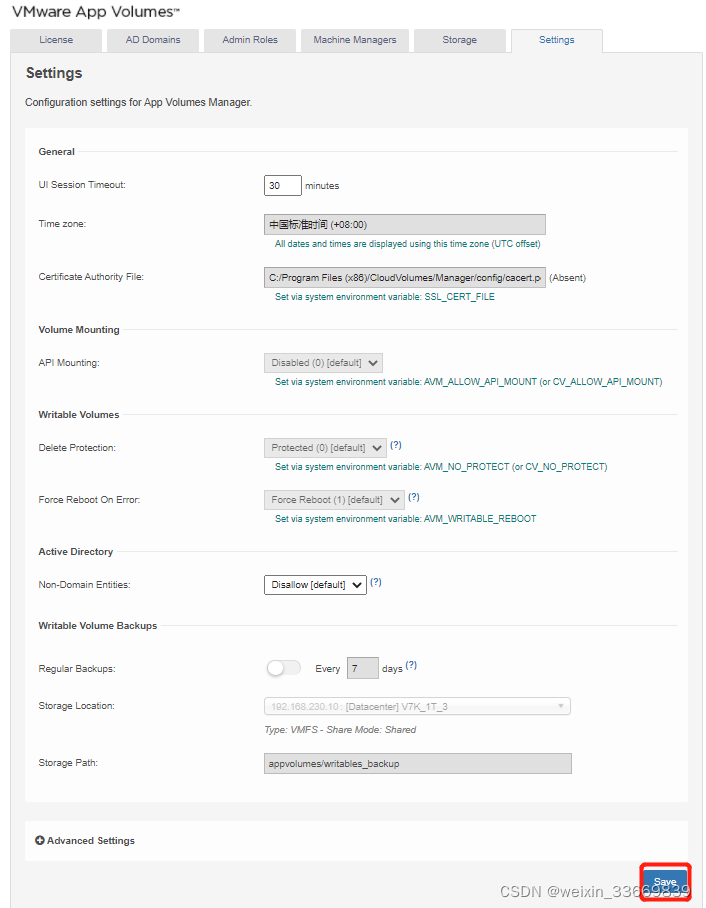Click plus icon beside Advanced Settings
Screen dimensions: 706x908
click(x=40, y=841)
